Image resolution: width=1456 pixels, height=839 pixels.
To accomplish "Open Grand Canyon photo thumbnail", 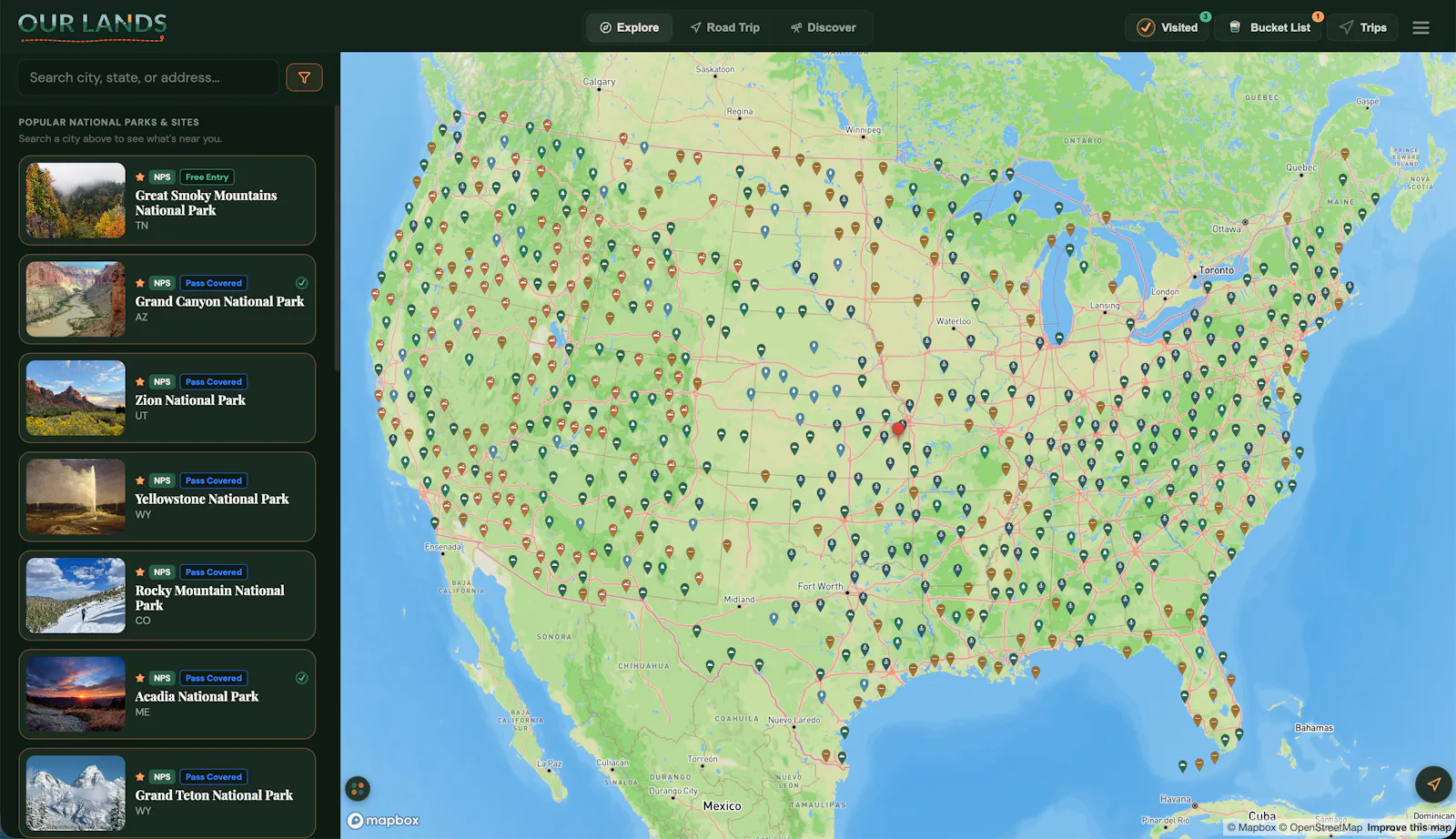I will click(x=76, y=299).
